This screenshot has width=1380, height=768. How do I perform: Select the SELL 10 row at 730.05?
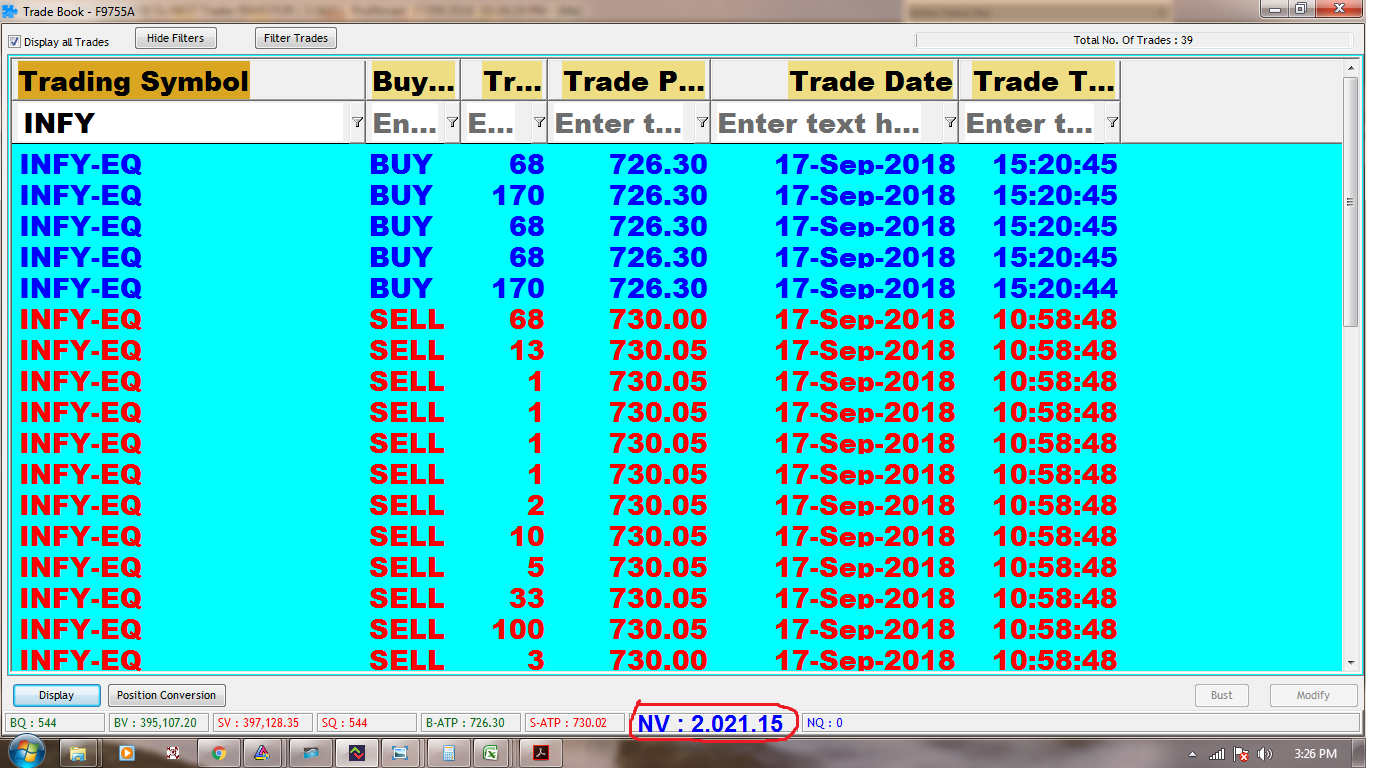coord(676,536)
